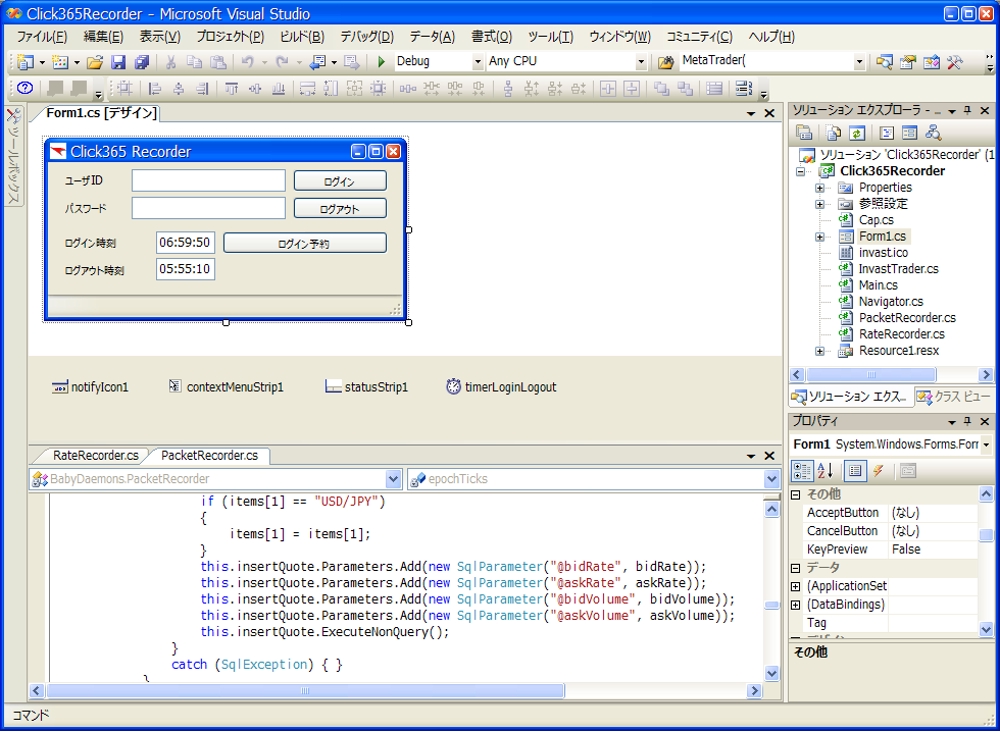Image resolution: width=1000 pixels, height=732 pixels.
Task: Start debugging with the green play icon
Action: point(381,62)
